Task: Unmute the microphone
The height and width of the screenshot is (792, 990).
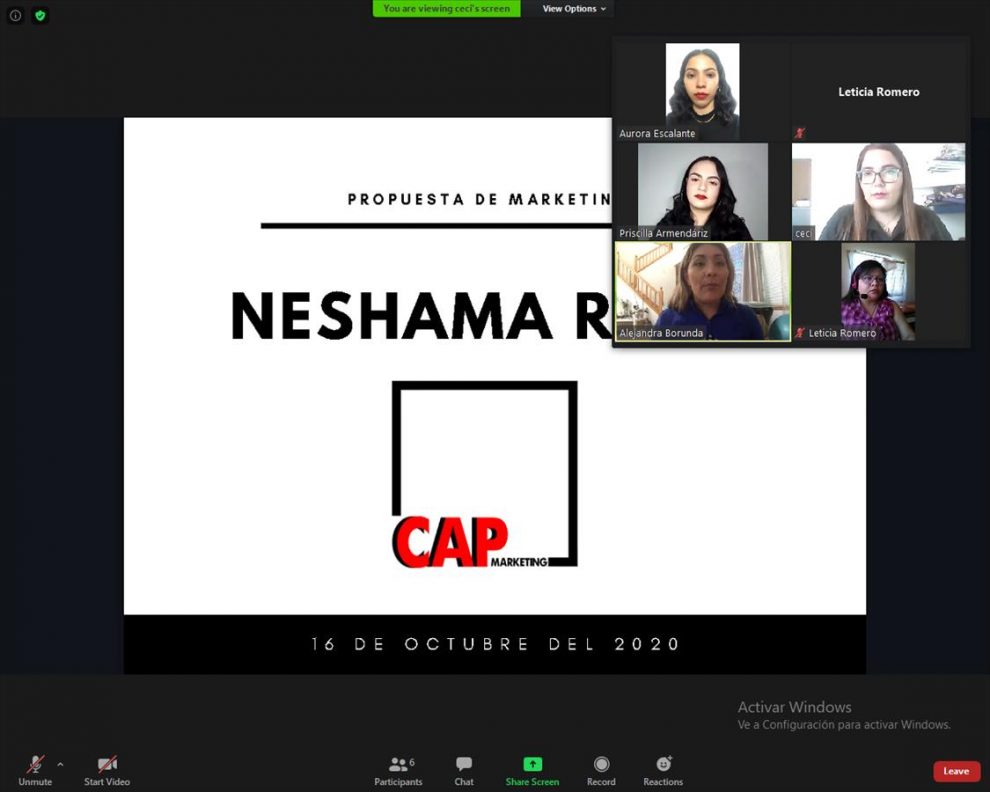Action: [x=35, y=765]
